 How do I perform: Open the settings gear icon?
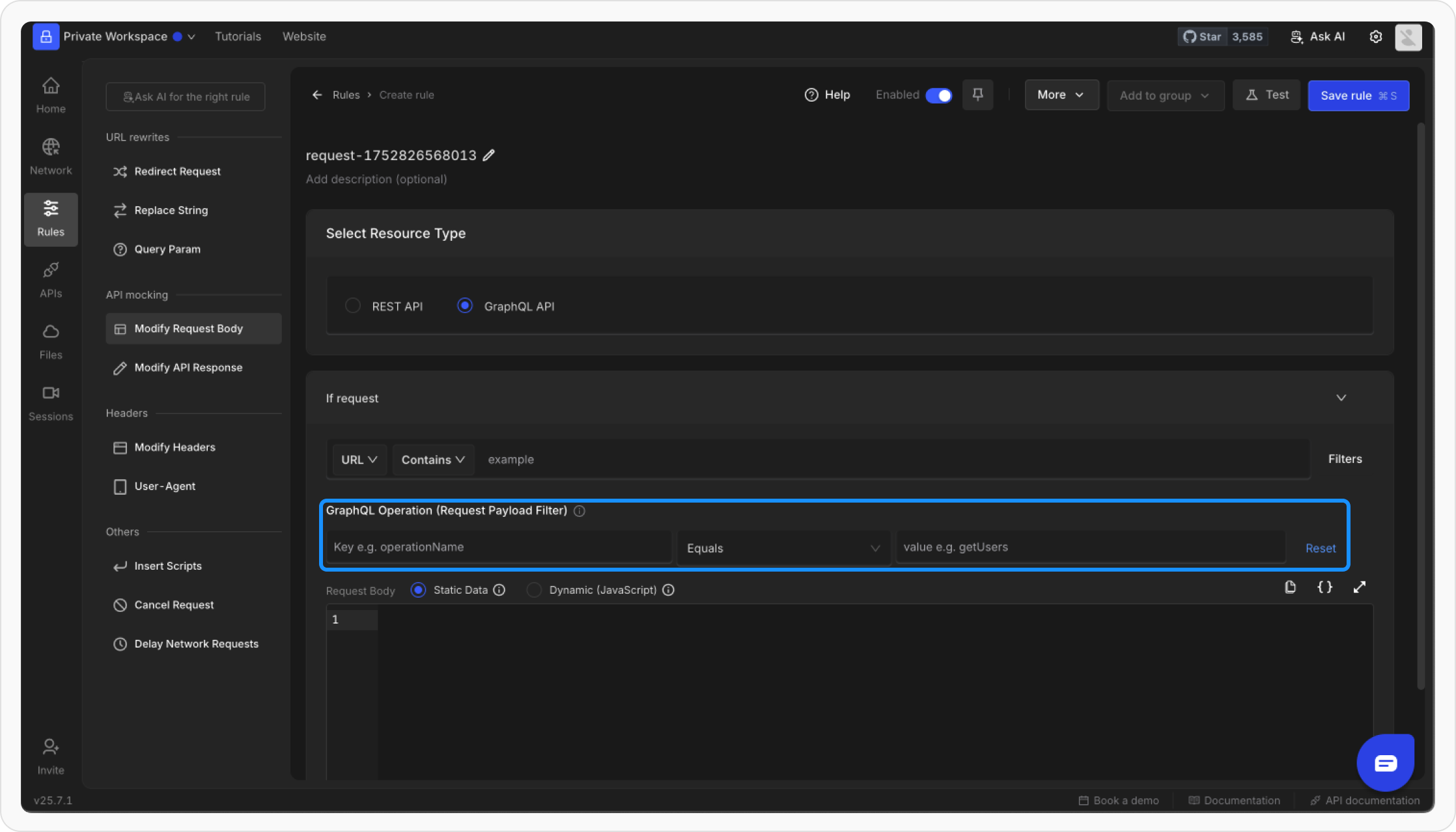pos(1375,36)
